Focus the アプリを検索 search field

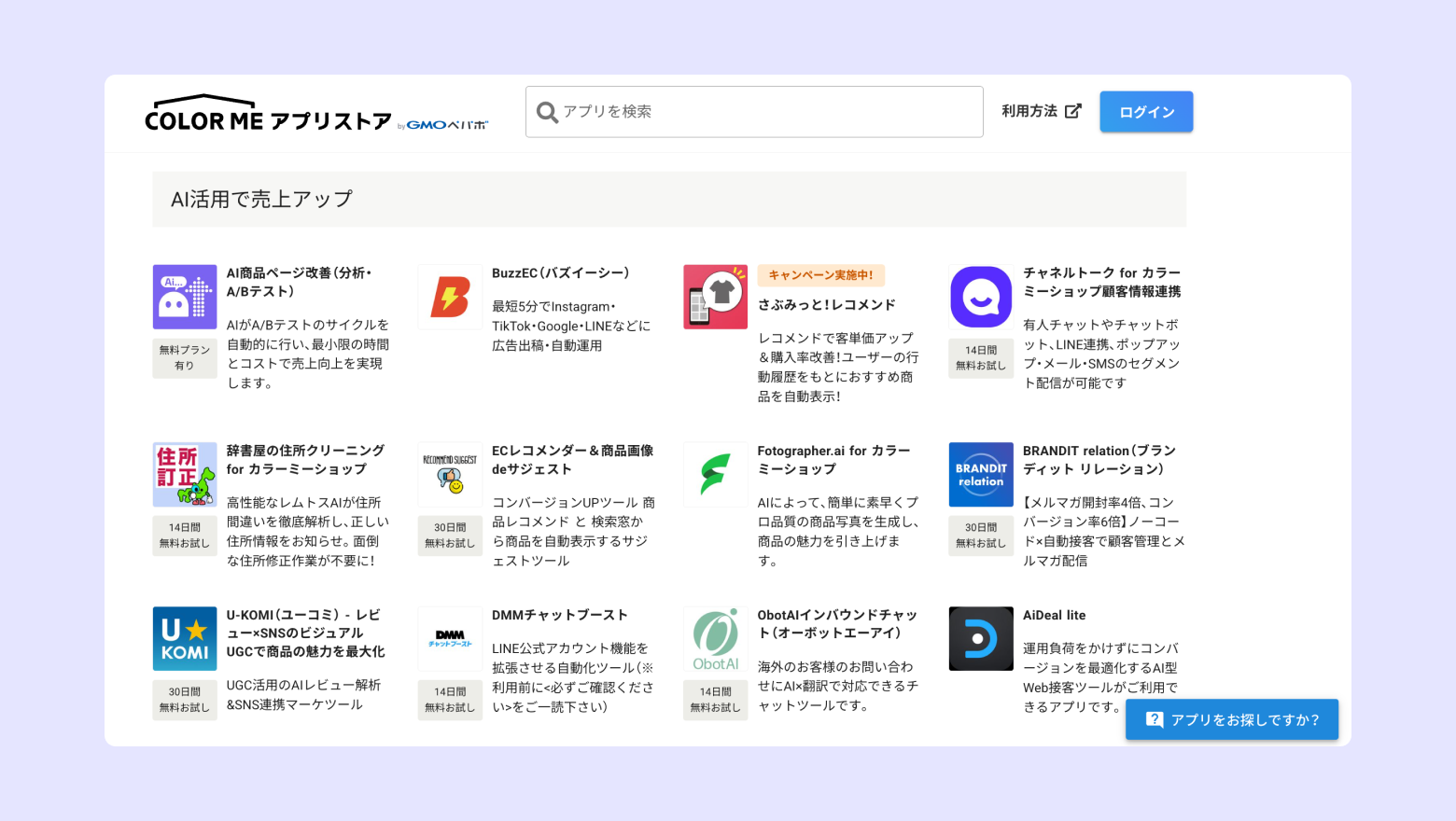pyautogui.click(x=754, y=112)
